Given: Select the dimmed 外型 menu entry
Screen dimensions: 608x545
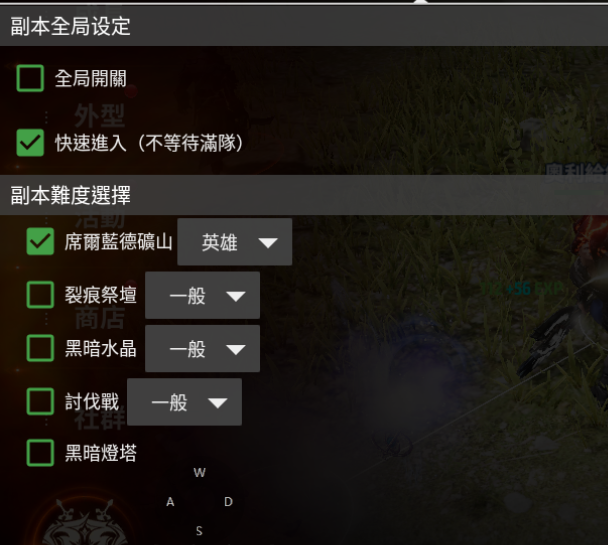Looking at the screenshot, I should [100, 116].
